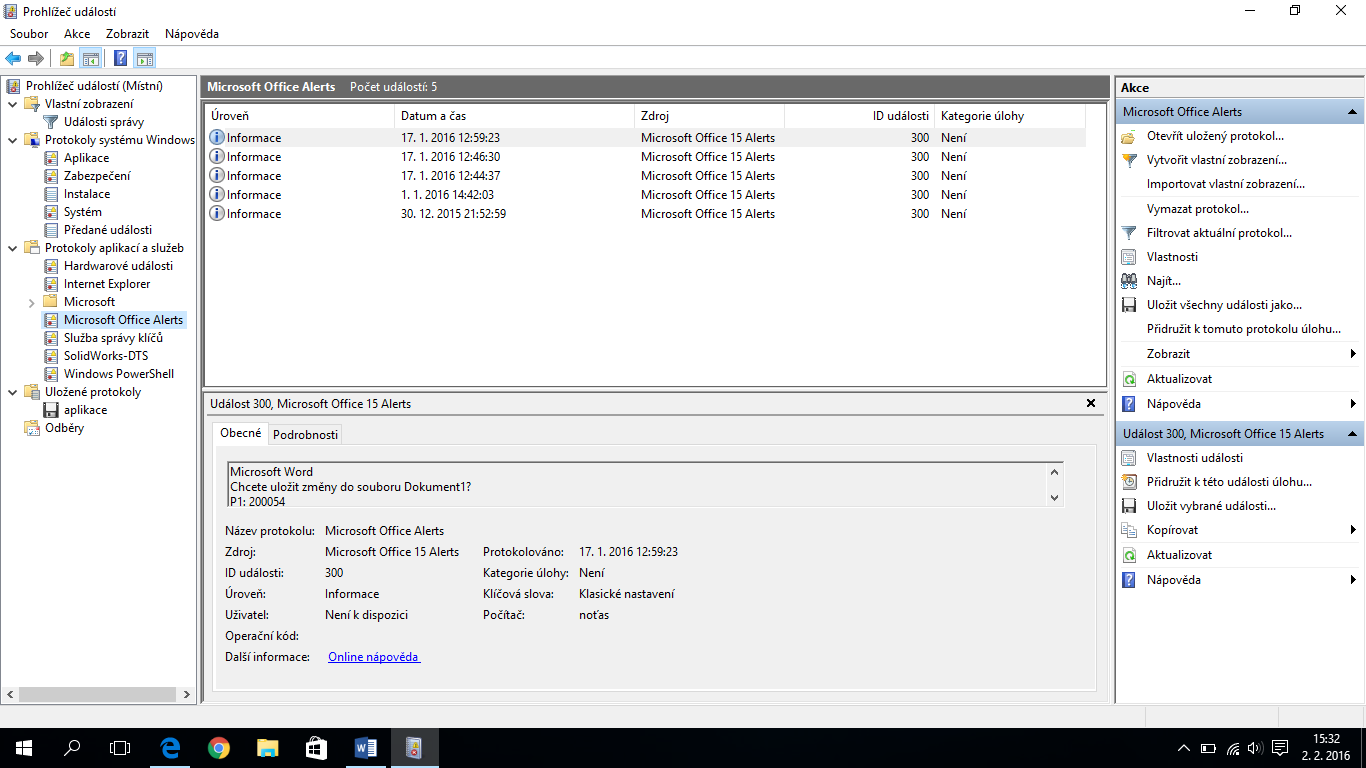This screenshot has width=1366, height=768.
Task: Open the Kopírovat submenu arrow
Action: (x=1353, y=530)
